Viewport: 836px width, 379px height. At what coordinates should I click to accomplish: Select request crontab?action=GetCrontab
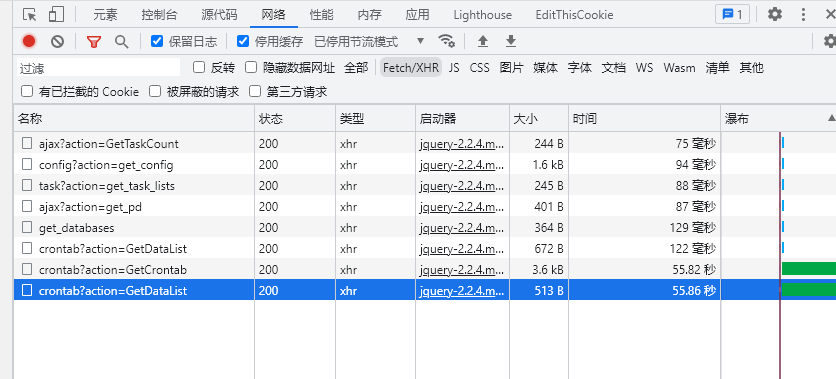click(112, 270)
